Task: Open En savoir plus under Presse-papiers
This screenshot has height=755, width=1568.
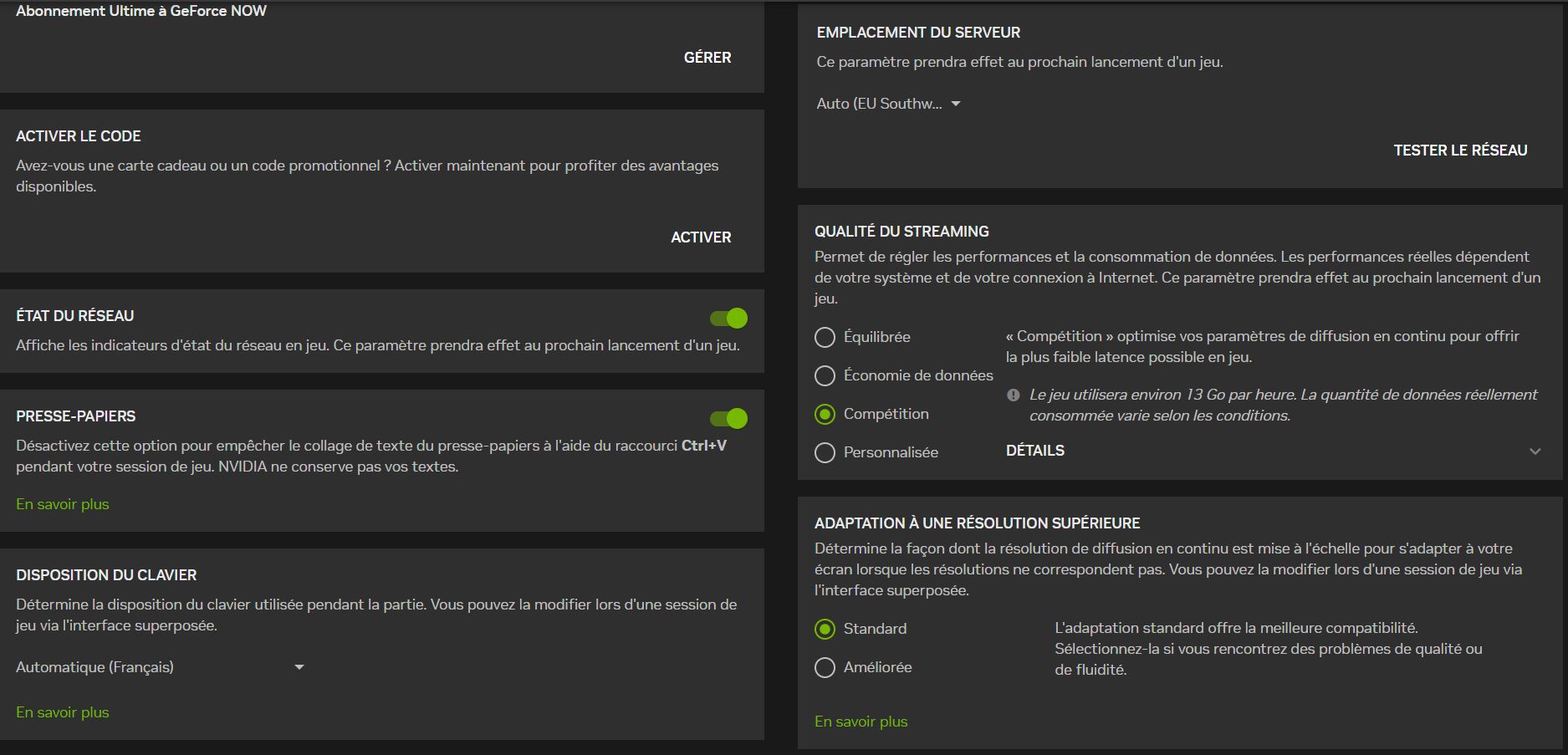Action: pos(63,504)
